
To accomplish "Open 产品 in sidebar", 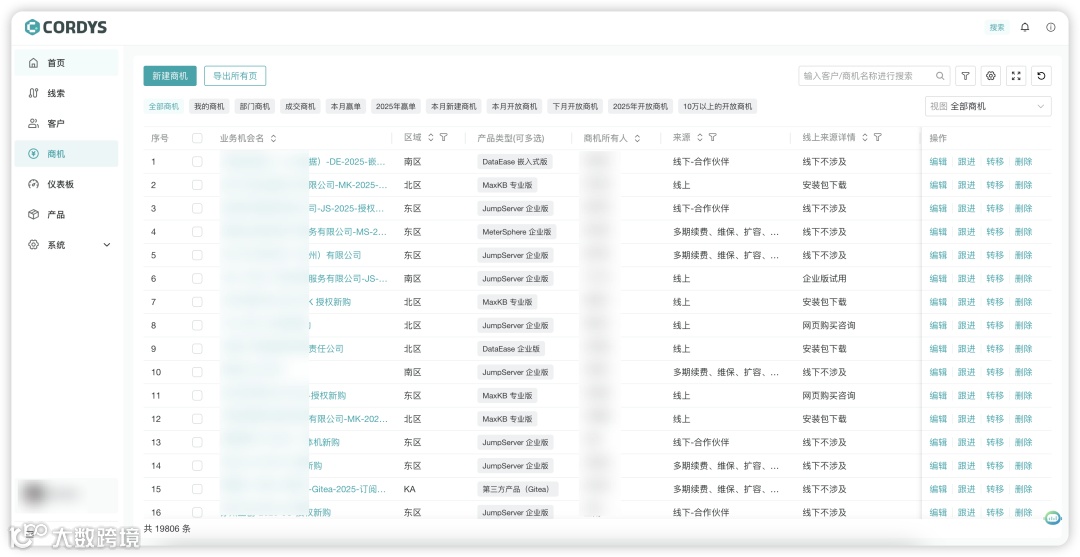I will [x=66, y=215].
